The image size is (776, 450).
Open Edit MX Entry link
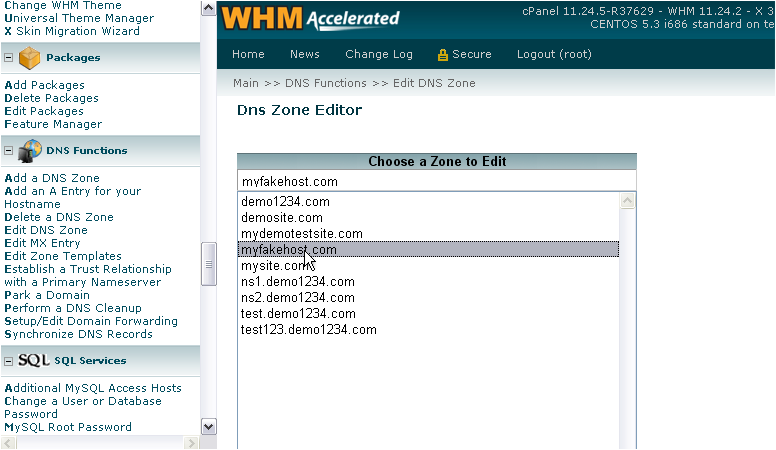coord(42,243)
